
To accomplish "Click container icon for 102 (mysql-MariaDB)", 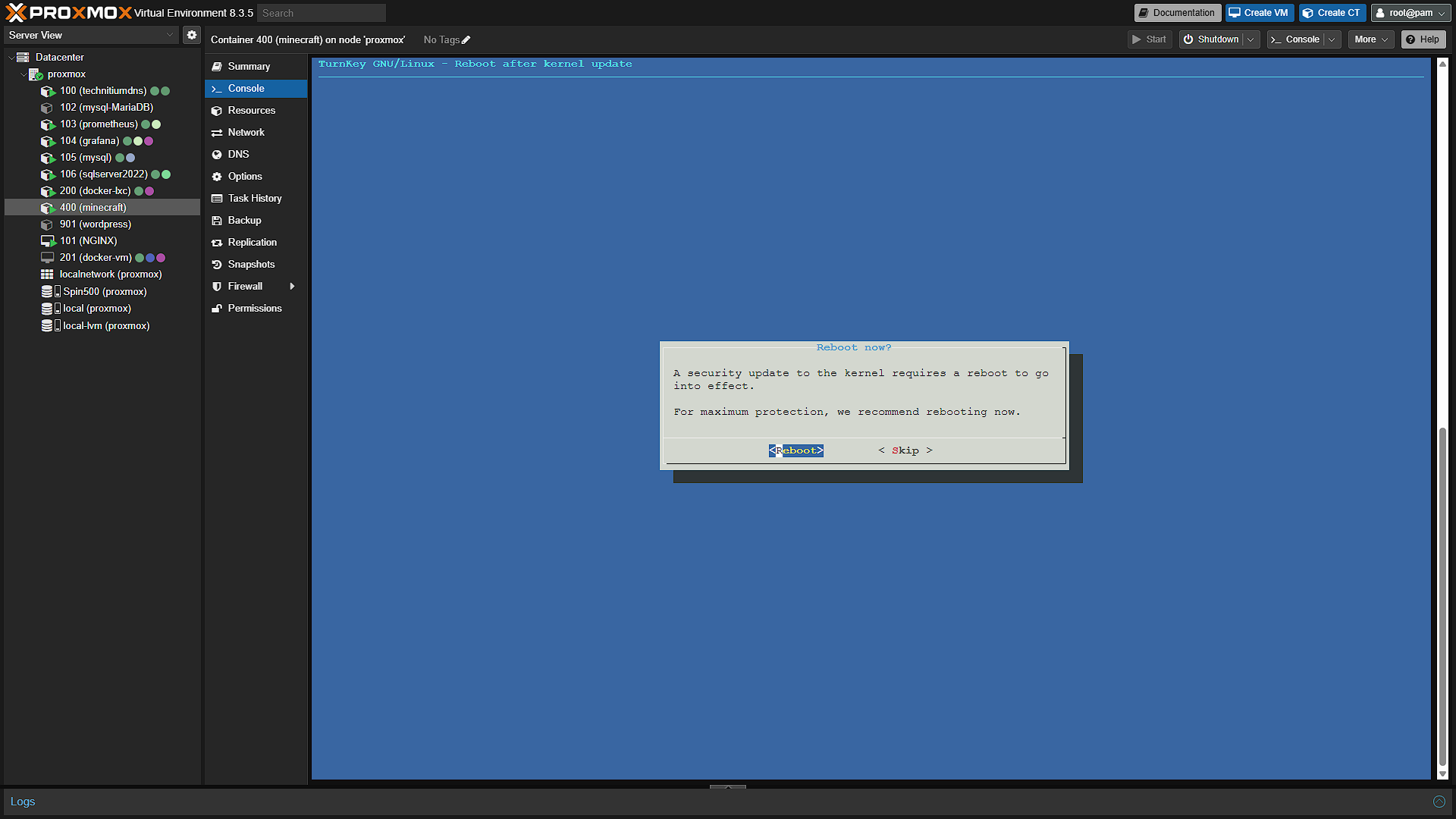I will point(47,108).
